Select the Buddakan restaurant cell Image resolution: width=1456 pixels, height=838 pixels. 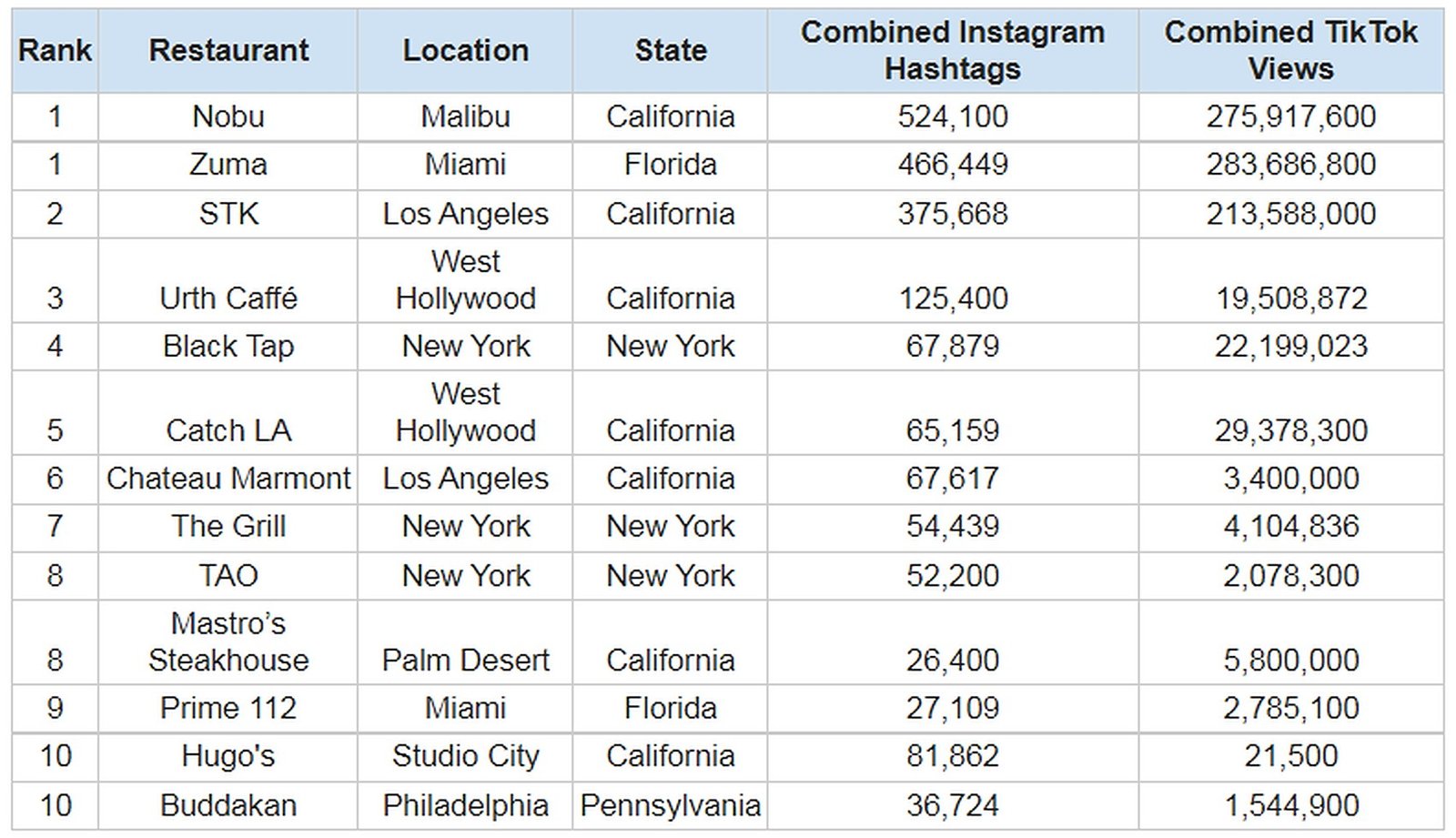click(227, 806)
